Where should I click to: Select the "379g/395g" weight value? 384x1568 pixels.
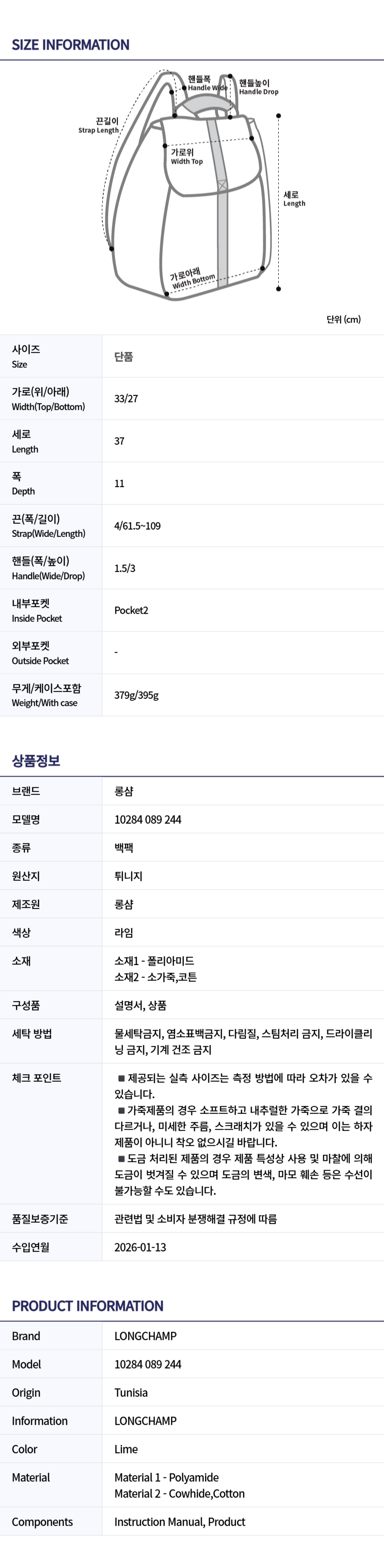136,695
